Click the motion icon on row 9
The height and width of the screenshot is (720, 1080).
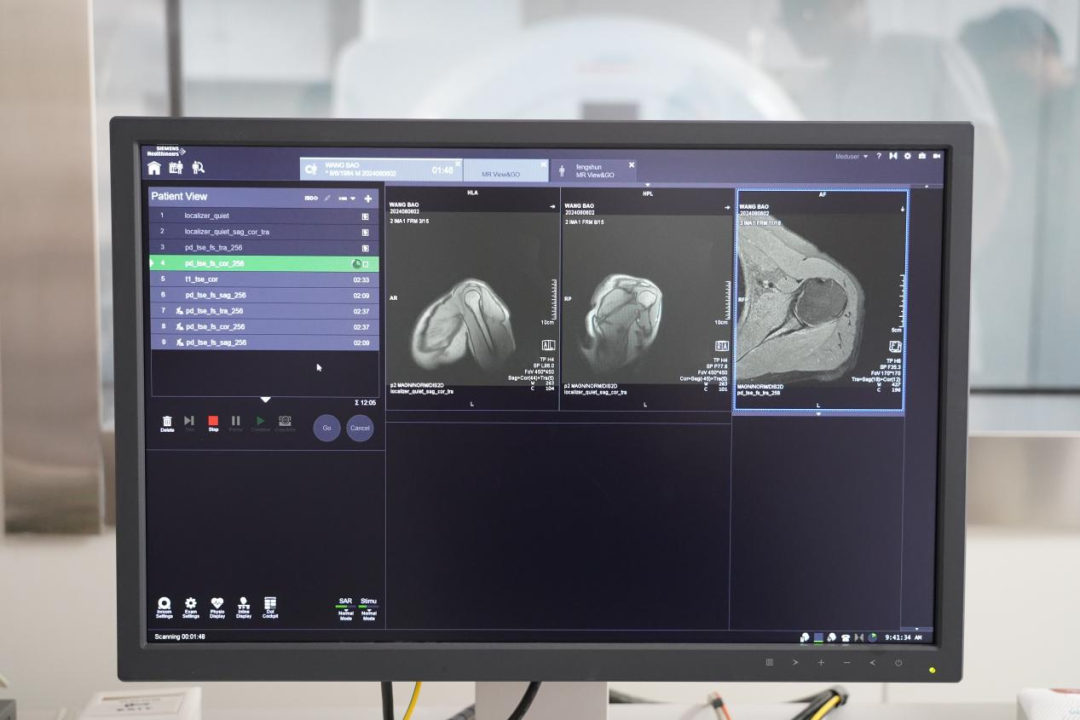click(179, 342)
